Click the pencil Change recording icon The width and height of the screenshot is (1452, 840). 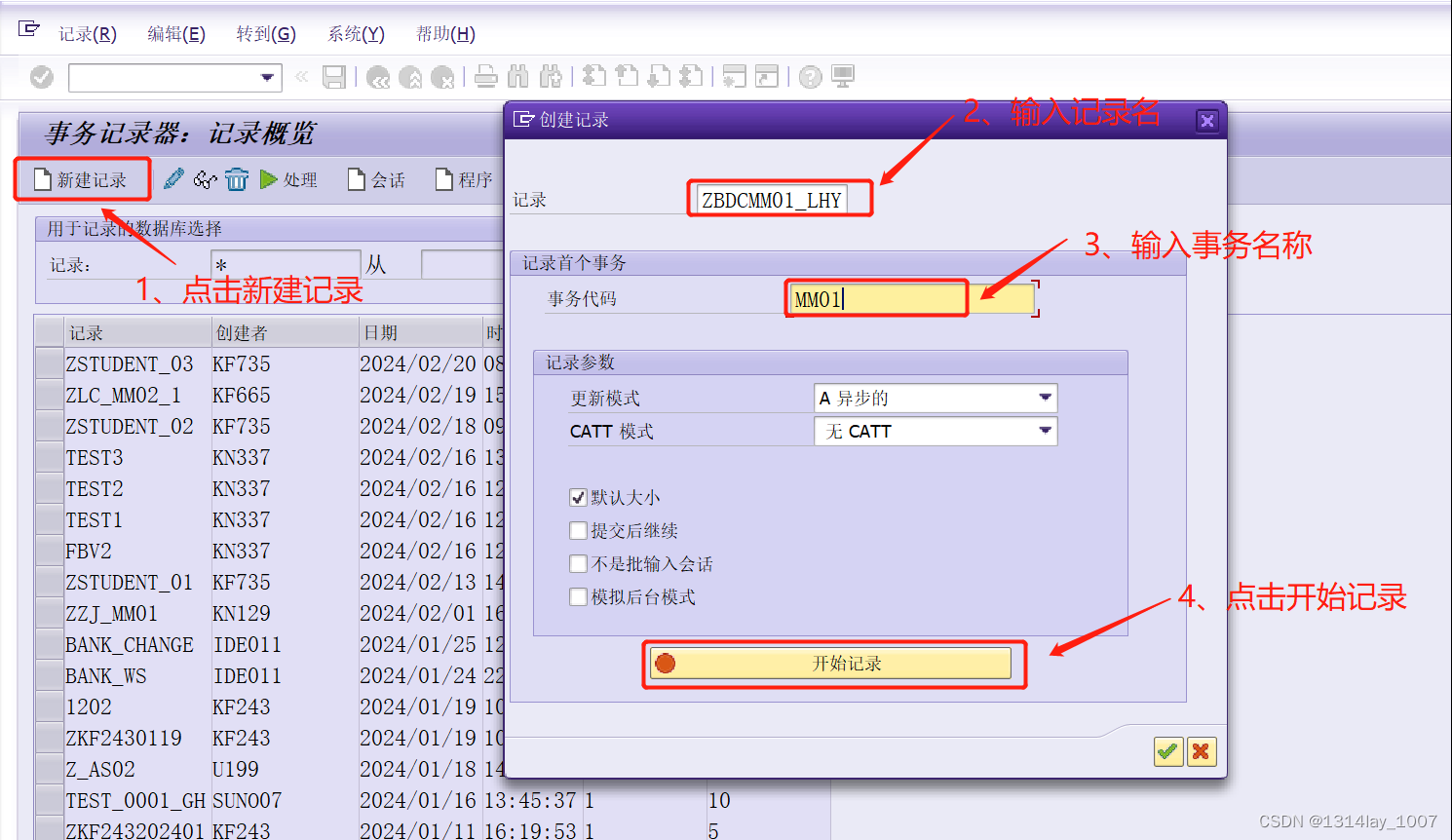[173, 179]
